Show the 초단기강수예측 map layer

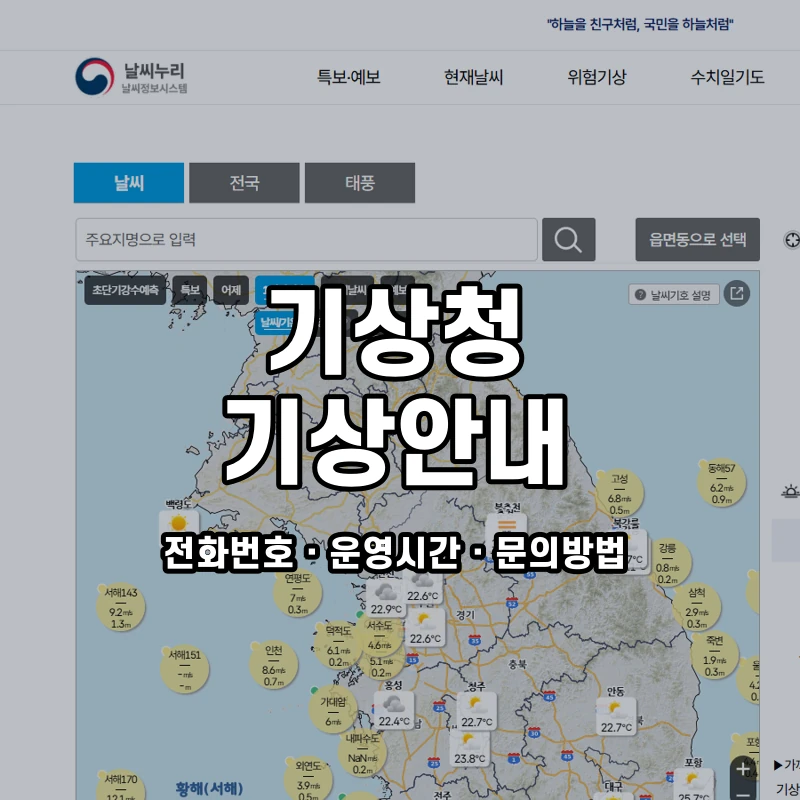[x=125, y=290]
